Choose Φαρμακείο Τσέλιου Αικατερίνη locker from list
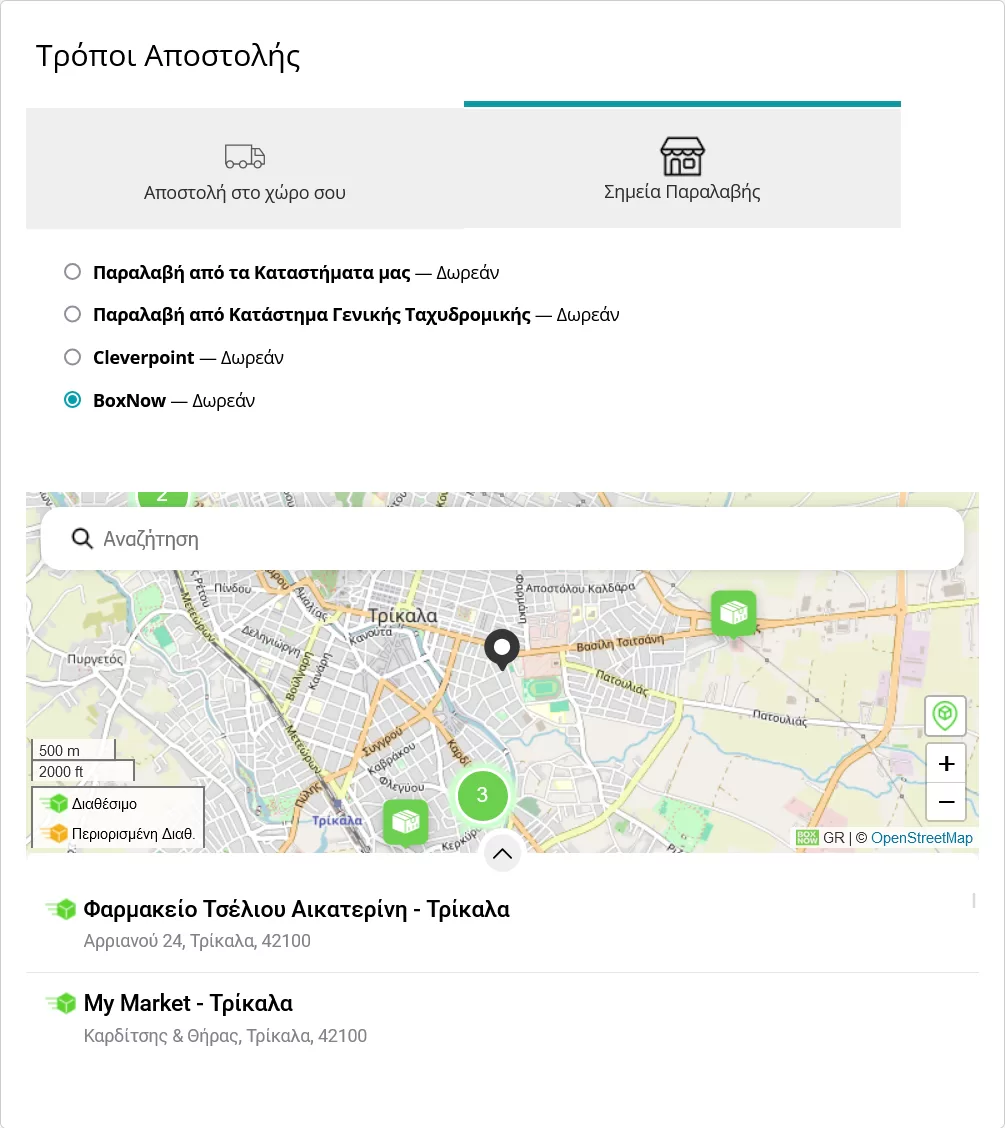1005x1128 pixels. click(296, 910)
